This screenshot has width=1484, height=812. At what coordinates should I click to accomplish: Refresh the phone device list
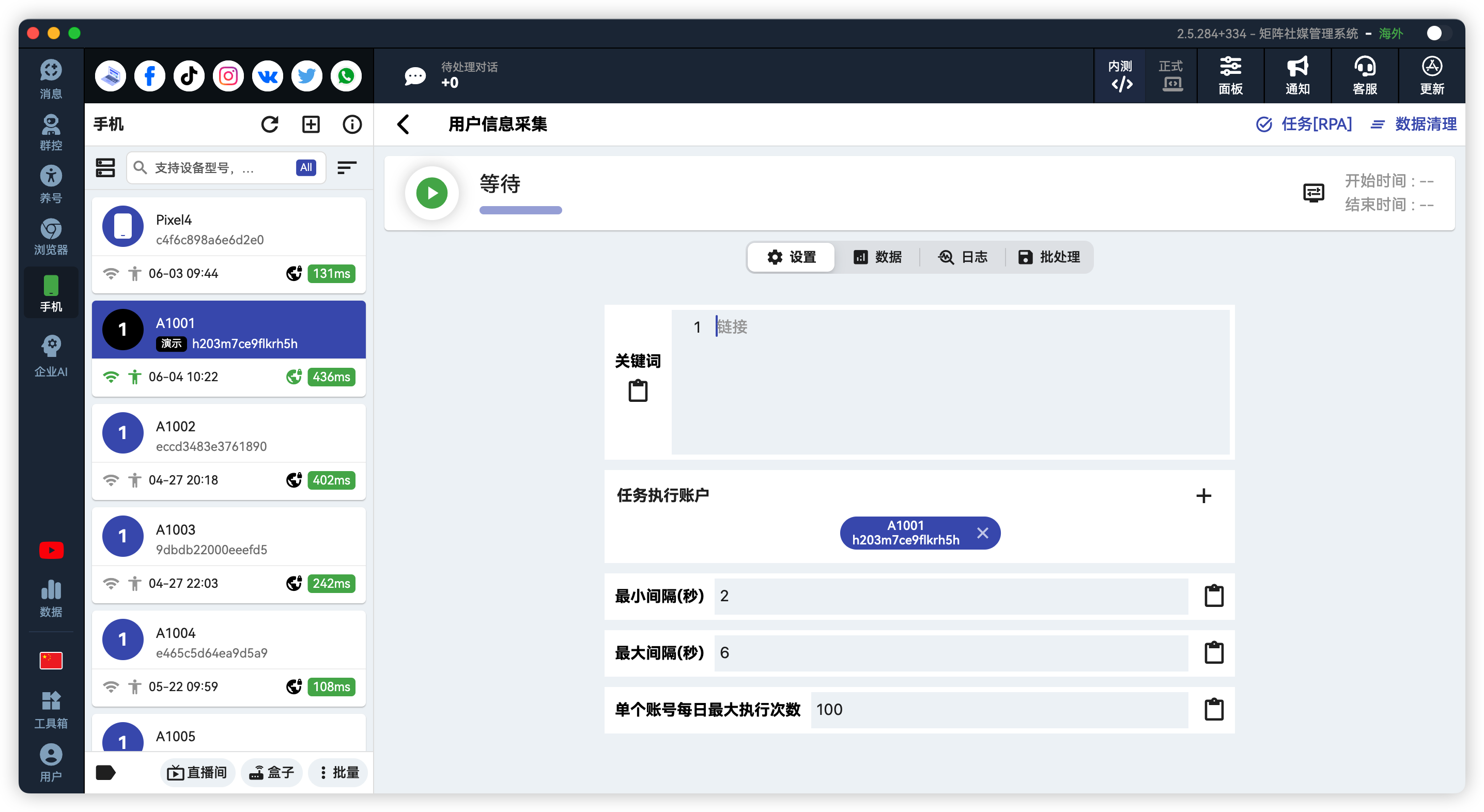[270, 124]
